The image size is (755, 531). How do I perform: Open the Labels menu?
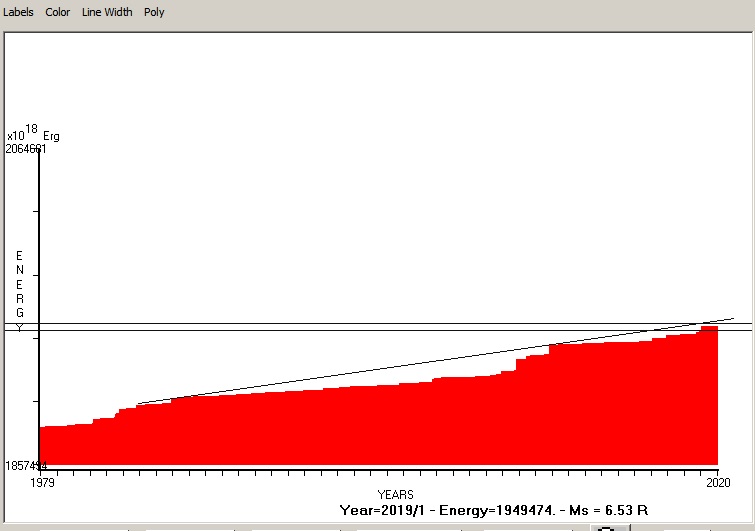tap(19, 12)
